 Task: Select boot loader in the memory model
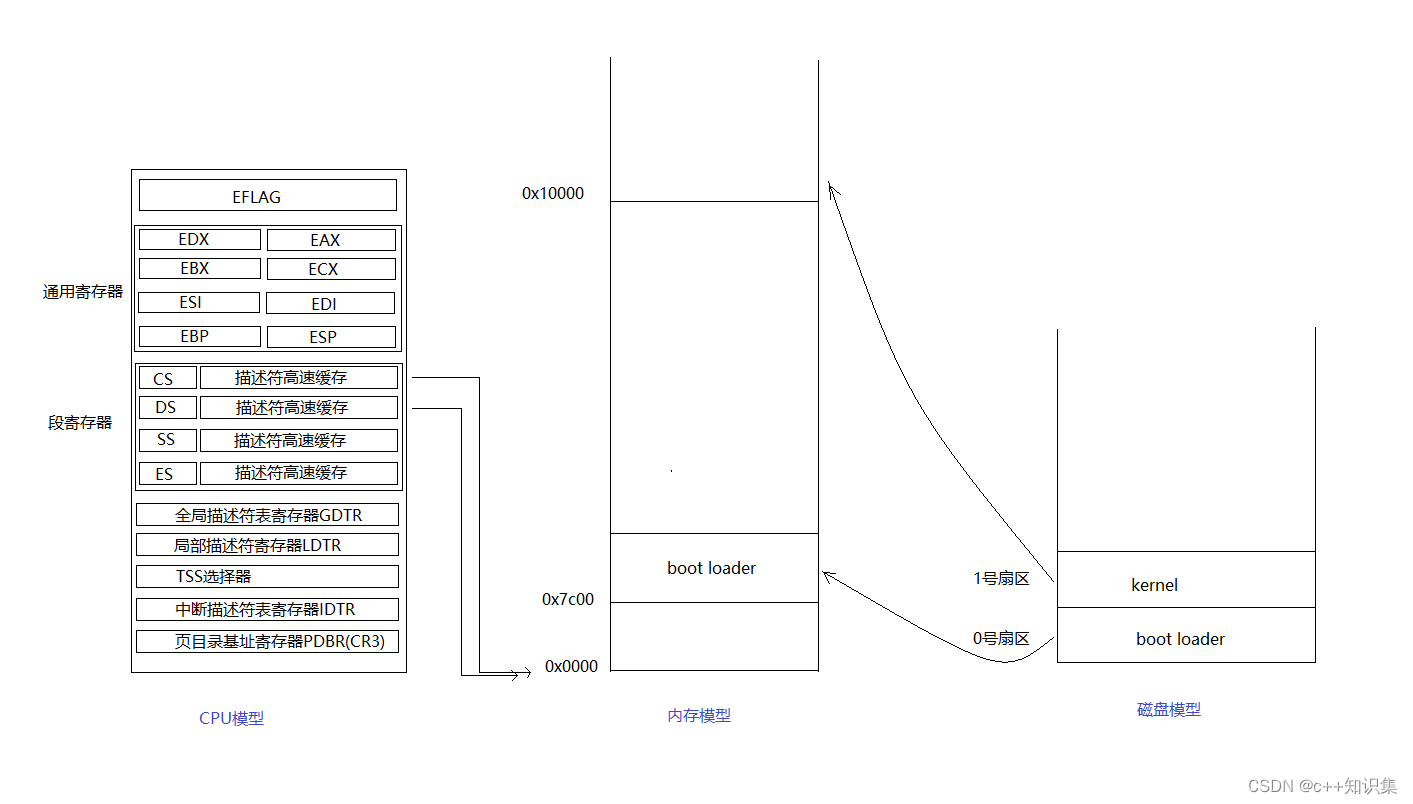[712, 568]
